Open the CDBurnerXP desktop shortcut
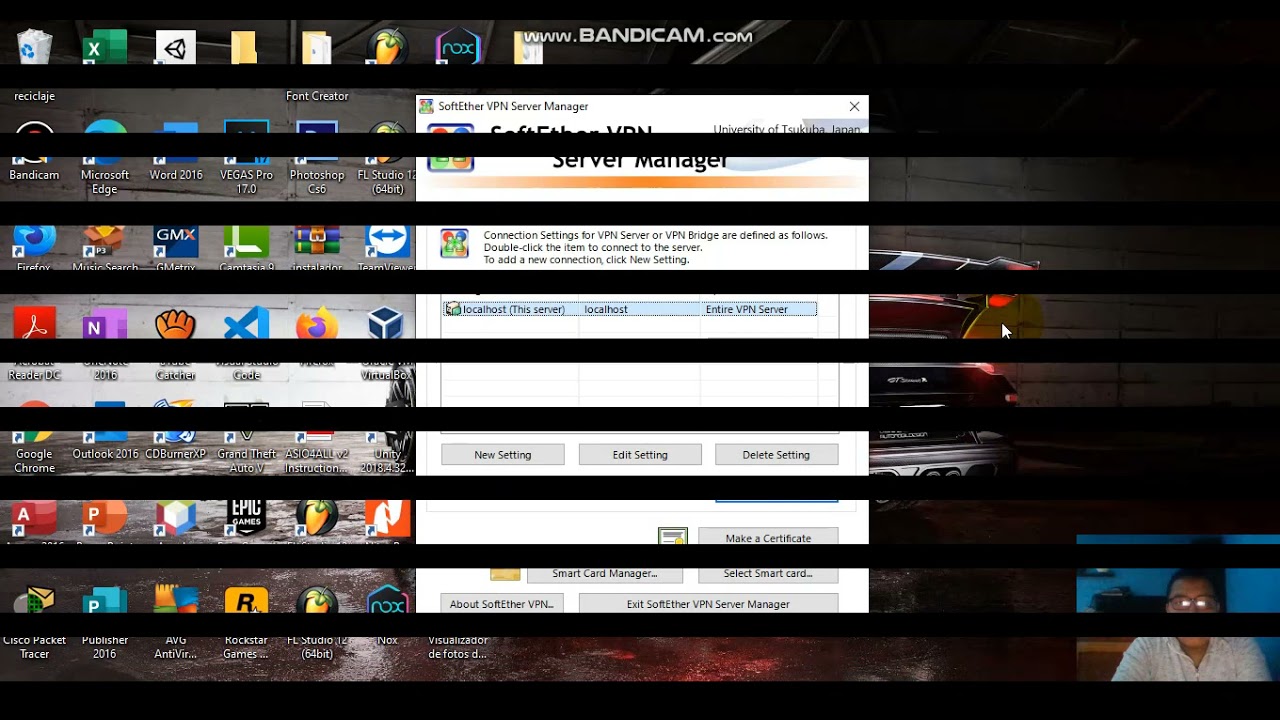1280x720 pixels. [176, 422]
